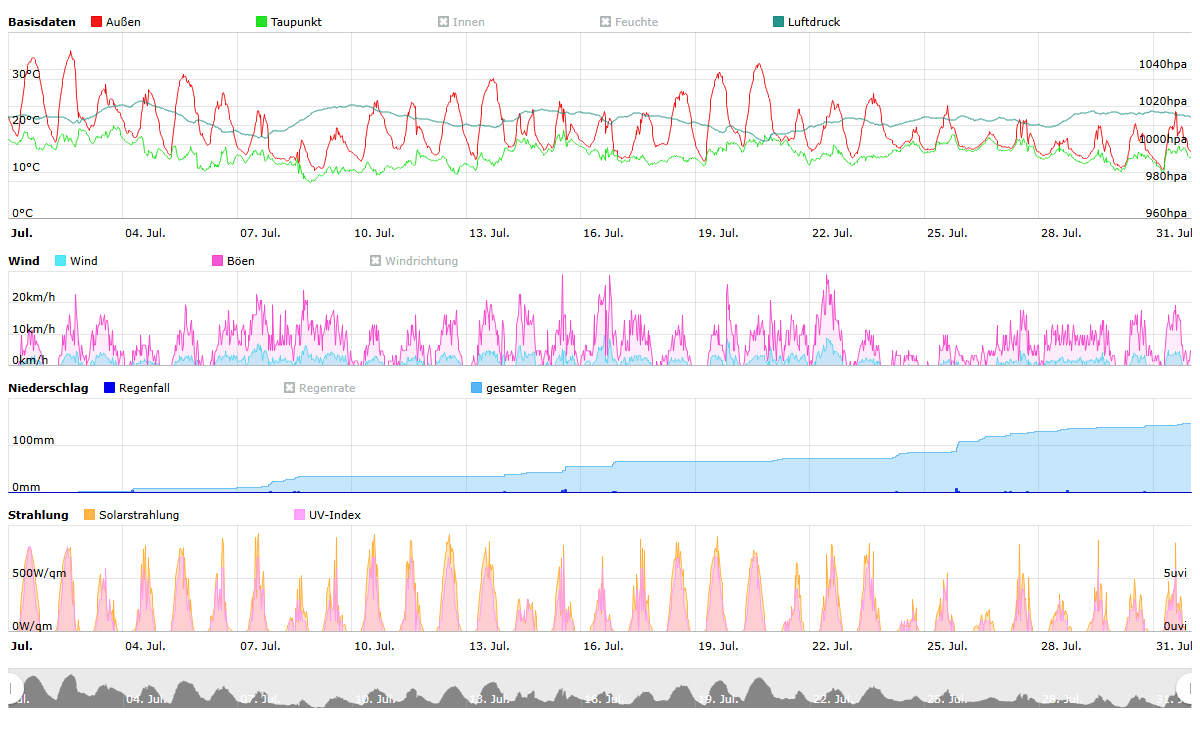Viewport: 1200px width, 750px height.
Task: Hide the green Taupunkt series swatch
Action: point(262,22)
